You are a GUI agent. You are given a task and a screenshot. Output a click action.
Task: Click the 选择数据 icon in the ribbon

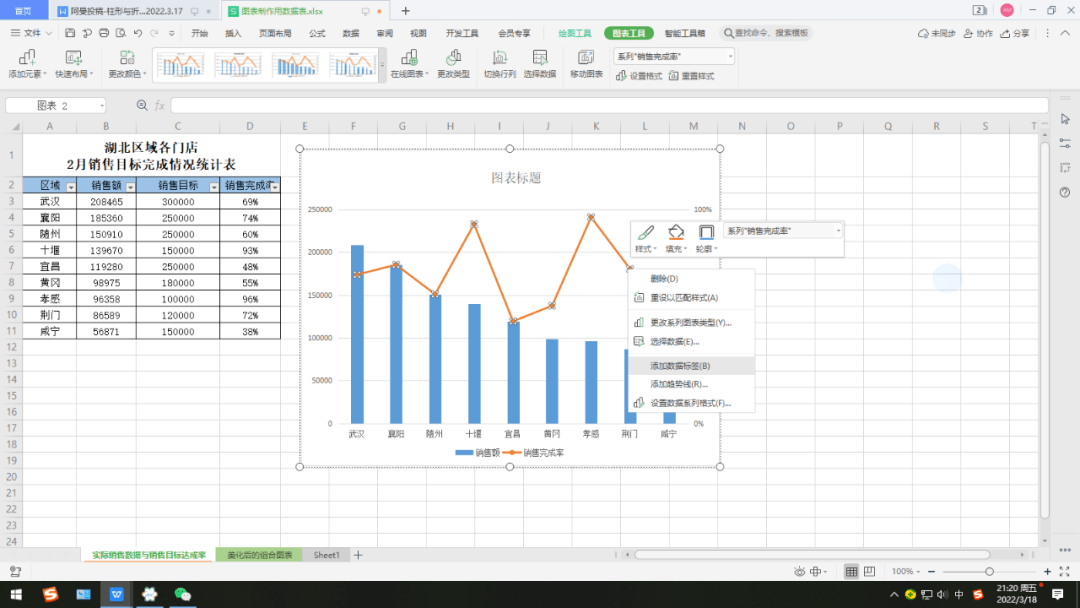(x=540, y=58)
